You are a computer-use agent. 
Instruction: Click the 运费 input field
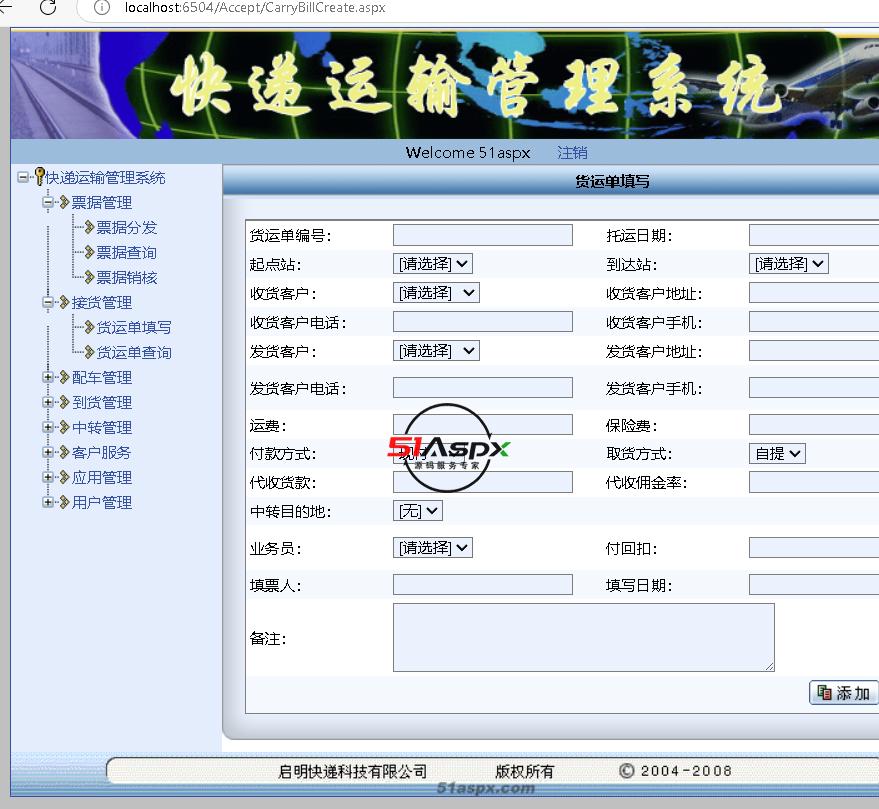coord(483,424)
